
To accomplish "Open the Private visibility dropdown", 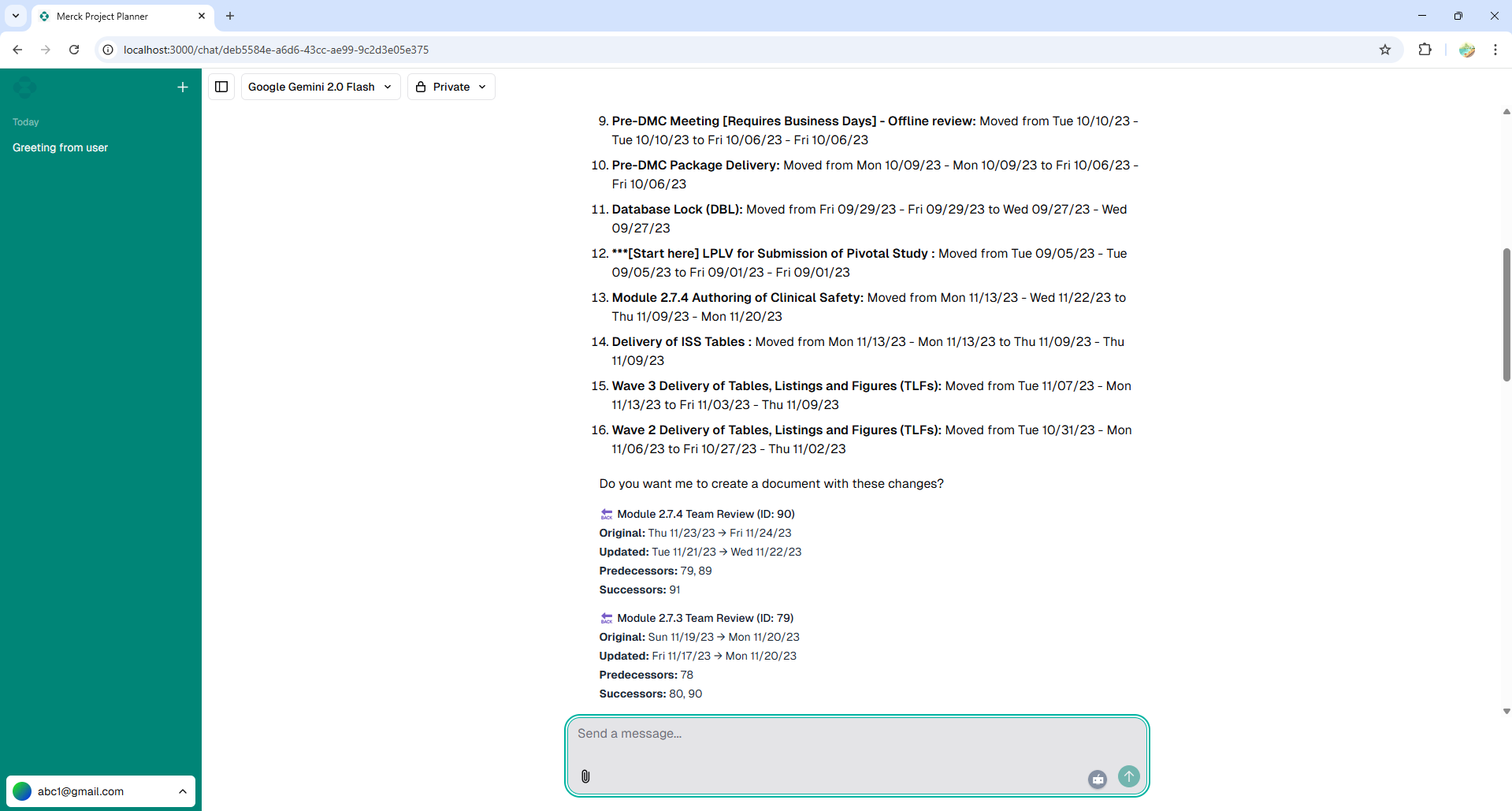I will pos(451,87).
